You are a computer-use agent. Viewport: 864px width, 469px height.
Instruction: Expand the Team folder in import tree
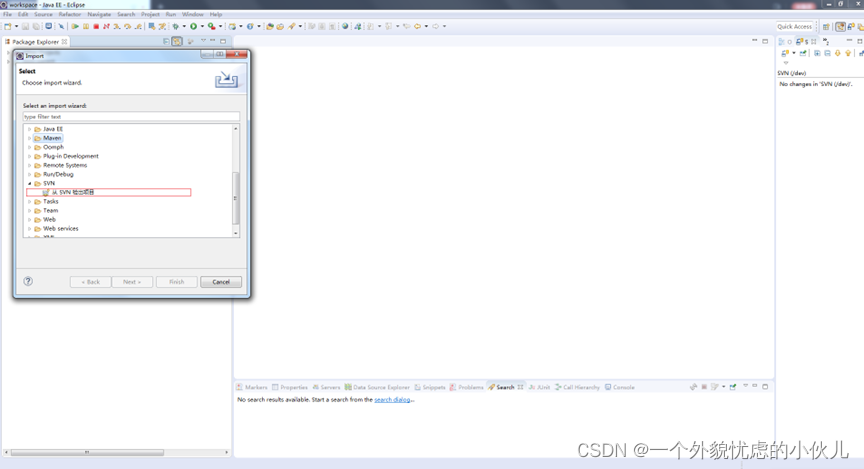(x=30, y=211)
